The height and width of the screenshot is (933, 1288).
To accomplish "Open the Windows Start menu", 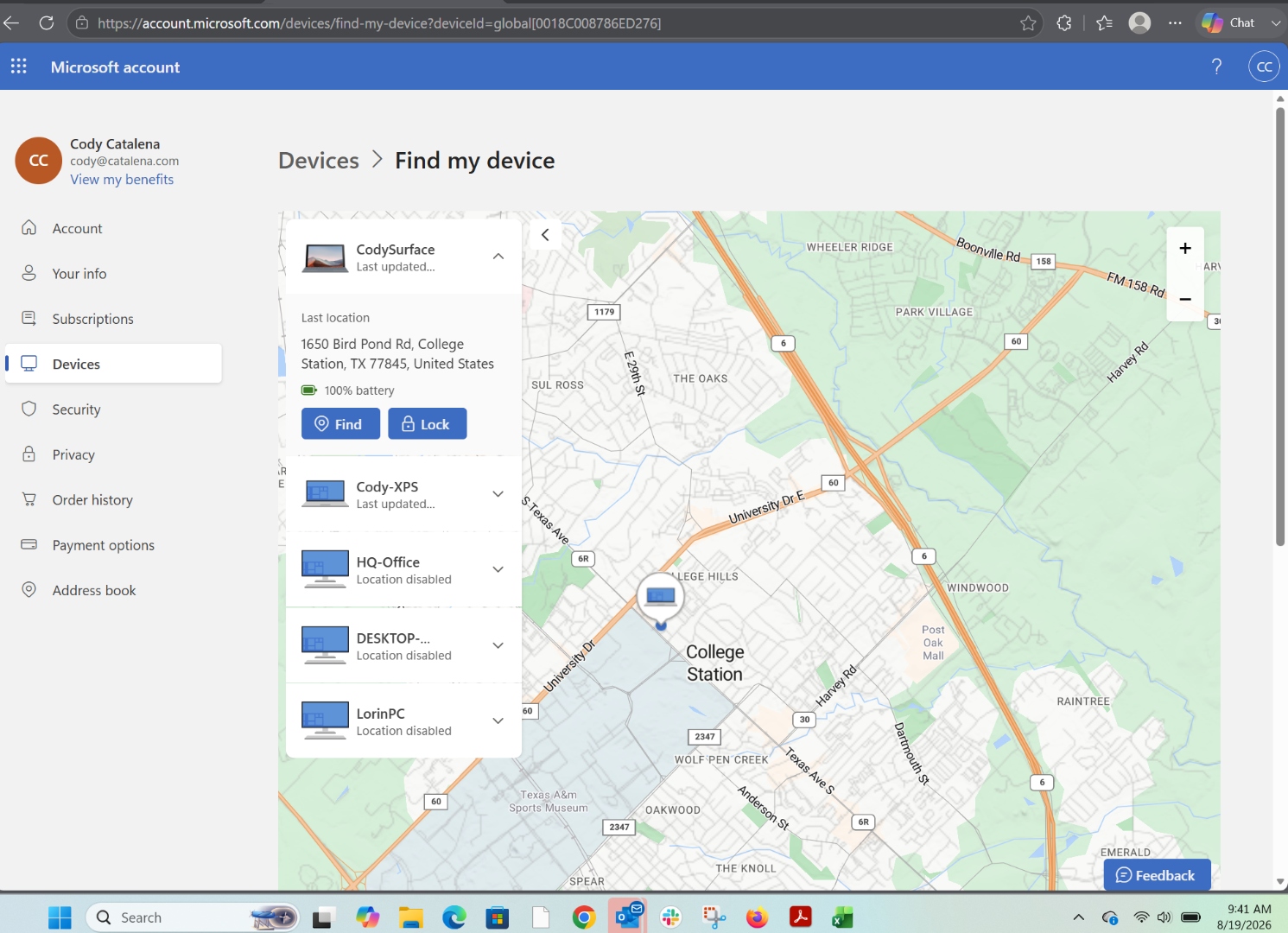I will tap(60, 917).
